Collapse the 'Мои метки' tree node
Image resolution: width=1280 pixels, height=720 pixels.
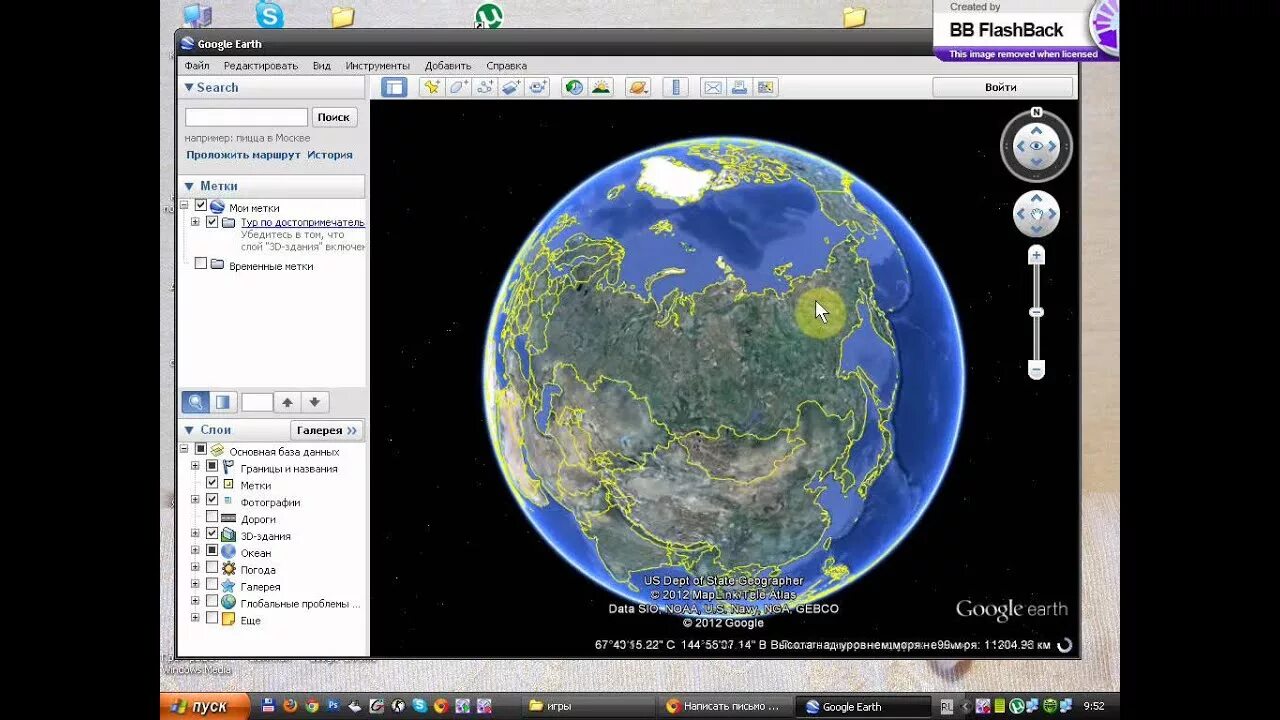pyautogui.click(x=184, y=205)
